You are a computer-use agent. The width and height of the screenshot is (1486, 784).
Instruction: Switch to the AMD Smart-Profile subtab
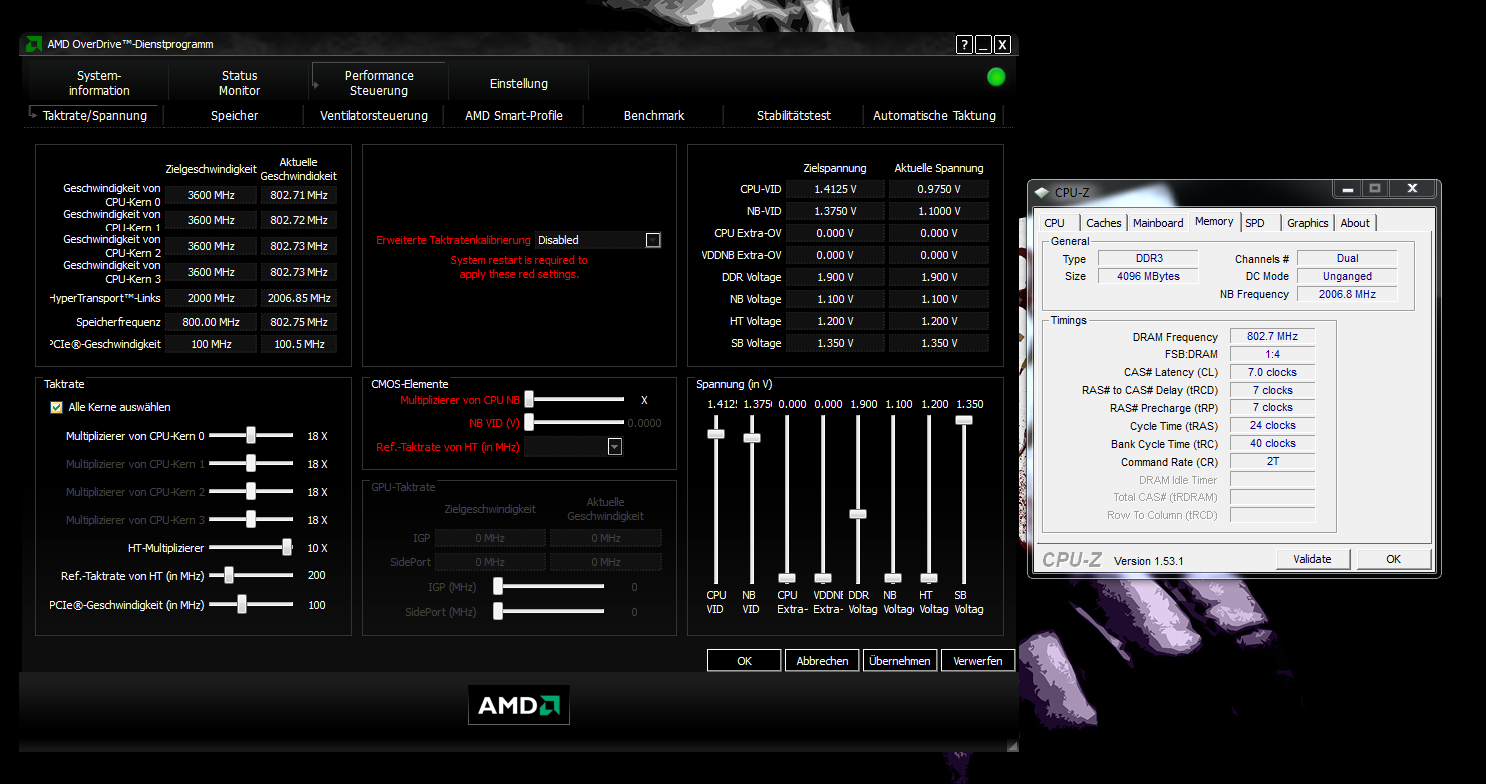point(514,115)
